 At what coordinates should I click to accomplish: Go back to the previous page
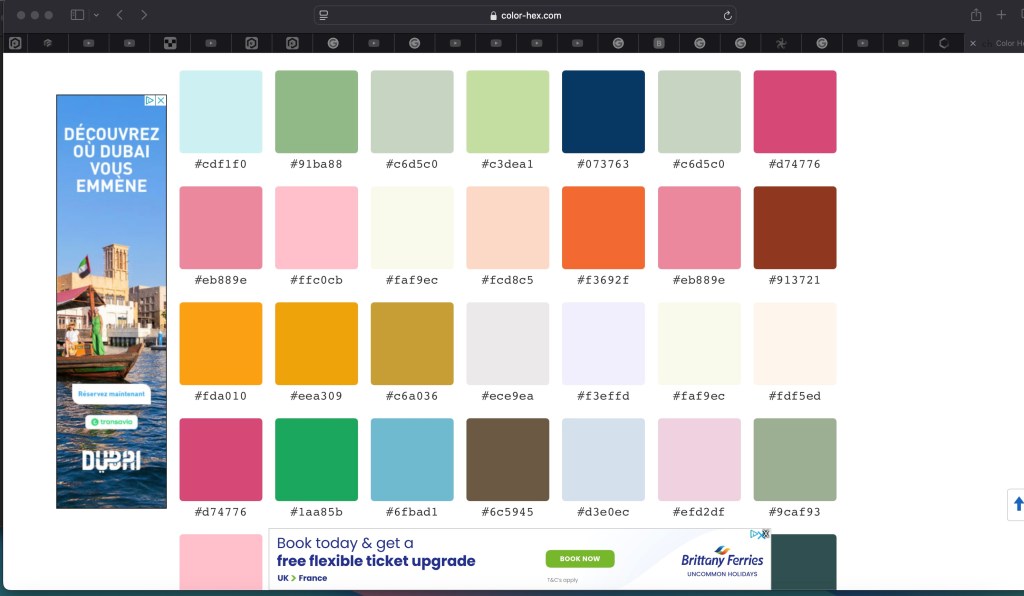[x=120, y=15]
